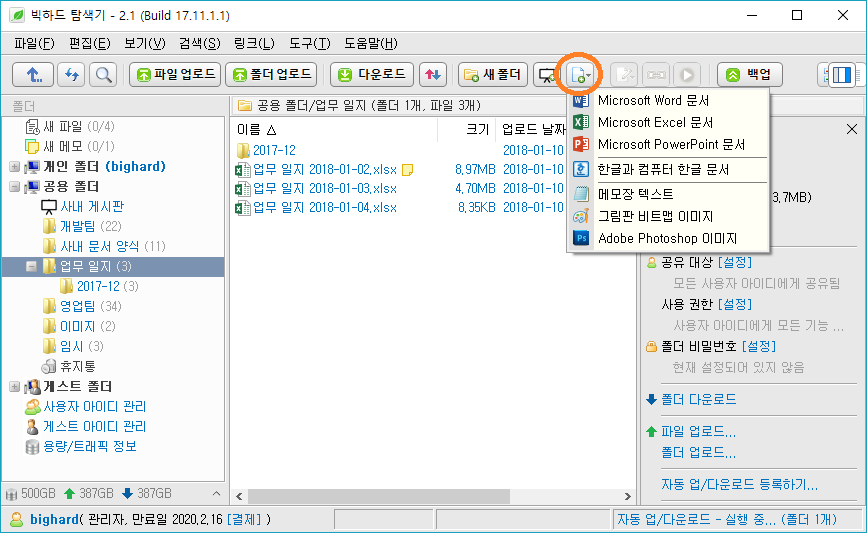Click the [결제] link in status bar
This screenshot has height=533, width=867.
tap(244, 520)
